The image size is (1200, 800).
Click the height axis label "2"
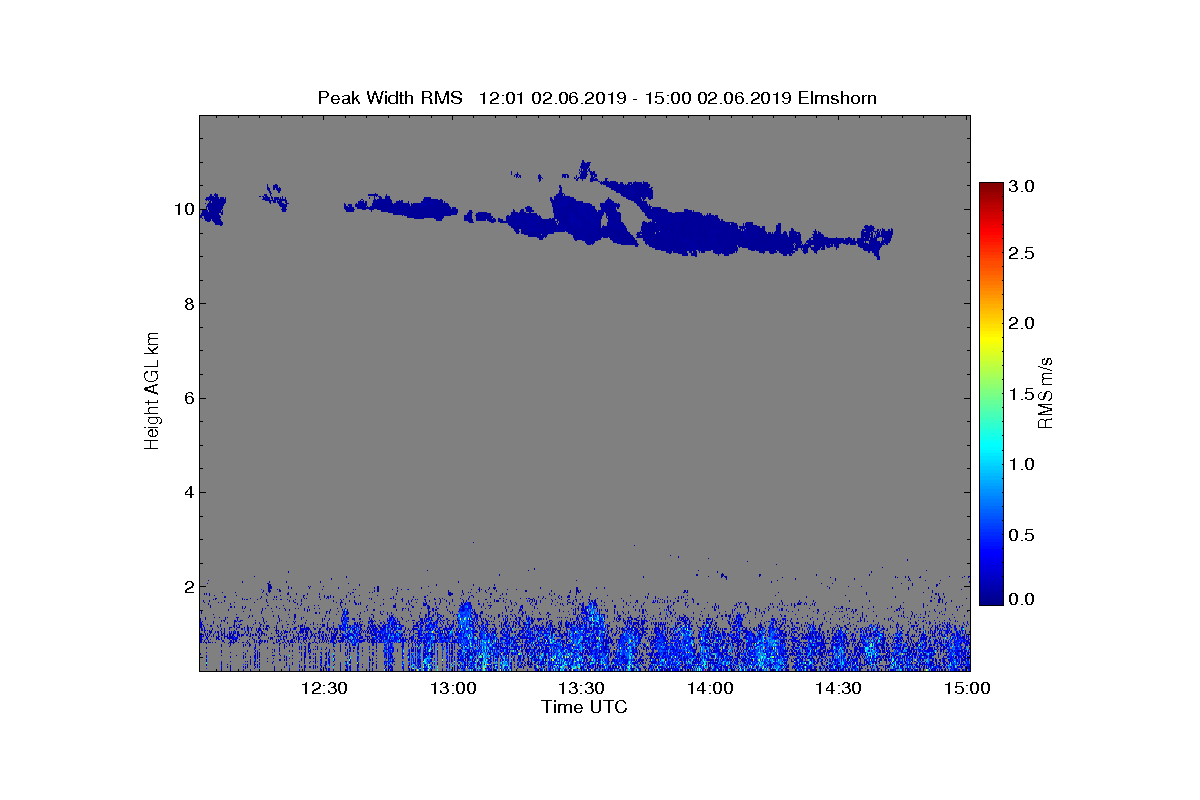tap(188, 586)
